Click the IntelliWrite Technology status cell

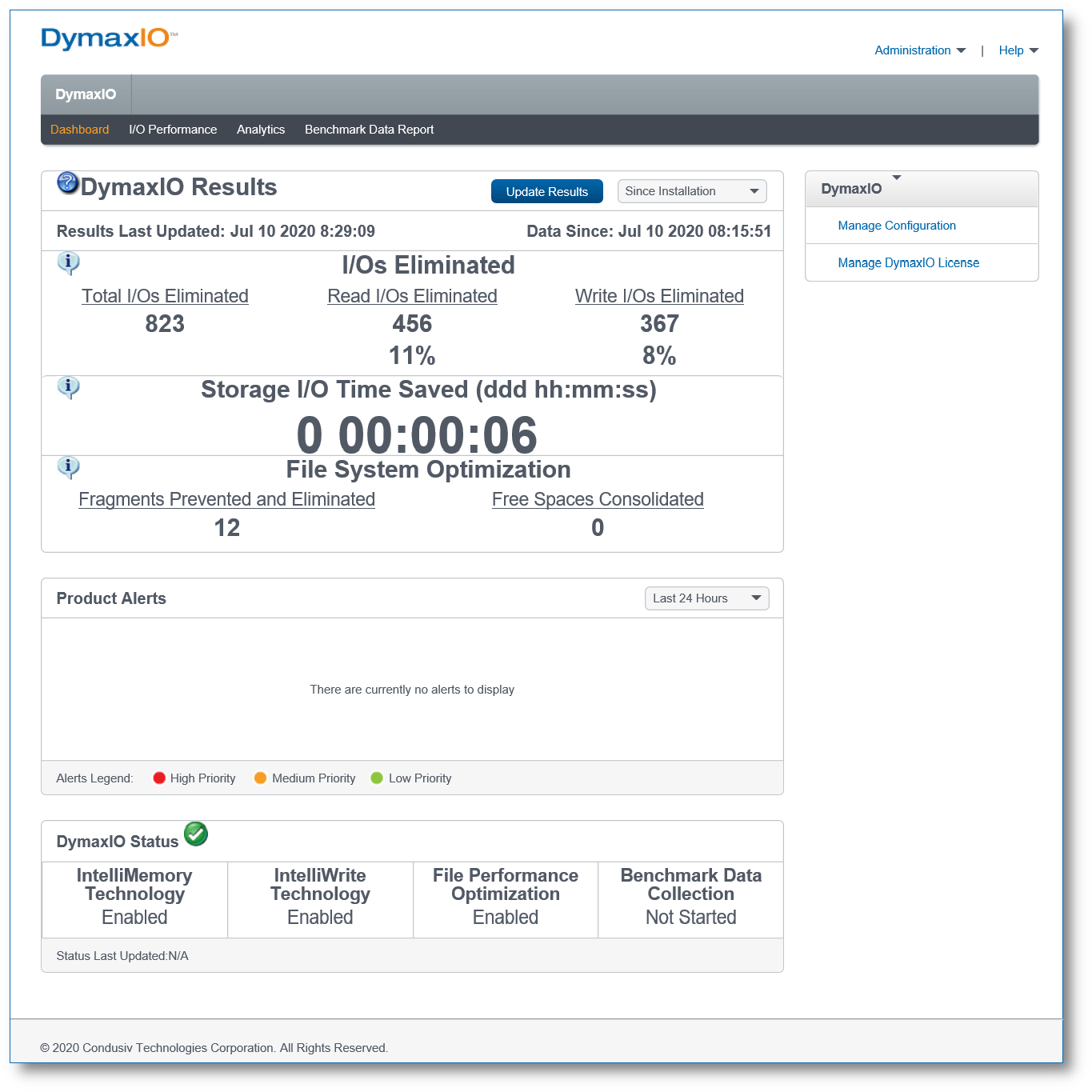point(320,899)
